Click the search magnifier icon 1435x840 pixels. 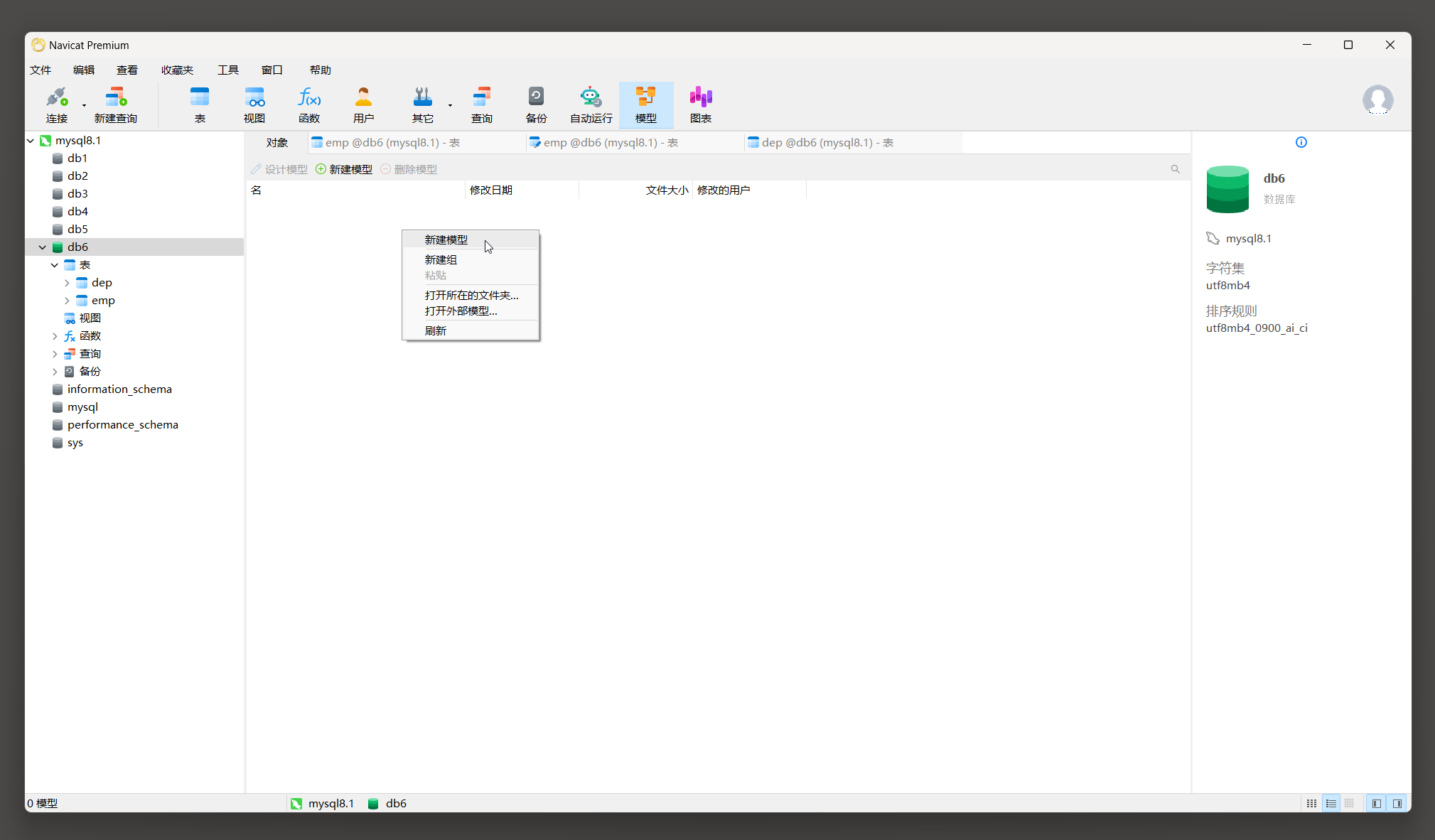(1175, 169)
